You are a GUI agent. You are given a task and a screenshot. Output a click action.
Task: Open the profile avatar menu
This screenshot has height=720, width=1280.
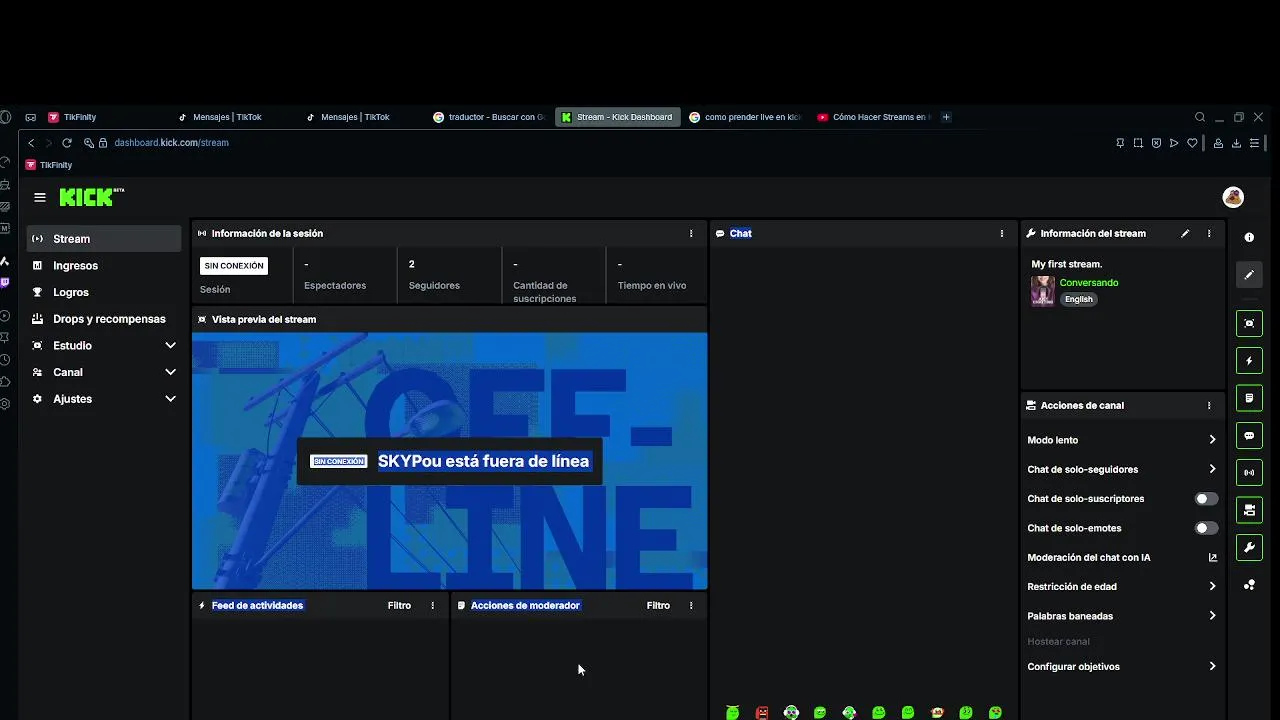click(x=1233, y=197)
